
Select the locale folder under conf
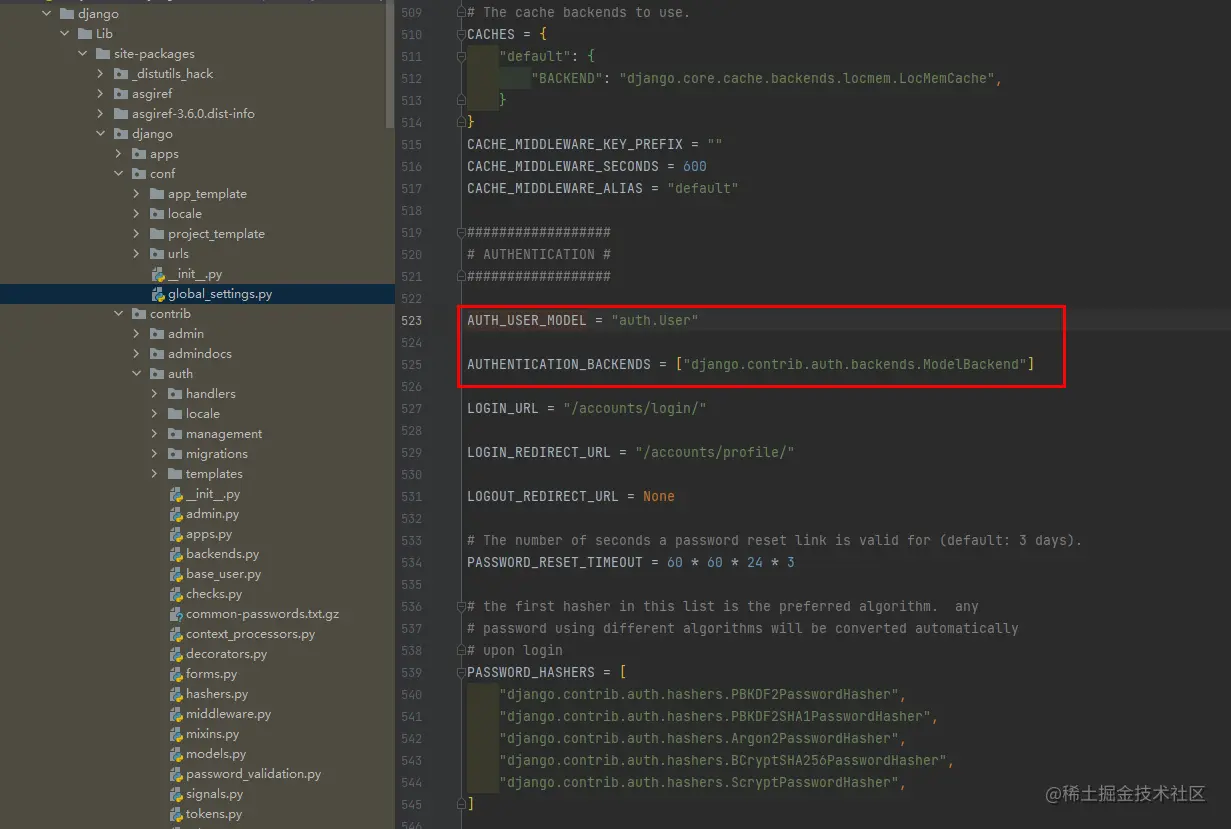pos(185,214)
